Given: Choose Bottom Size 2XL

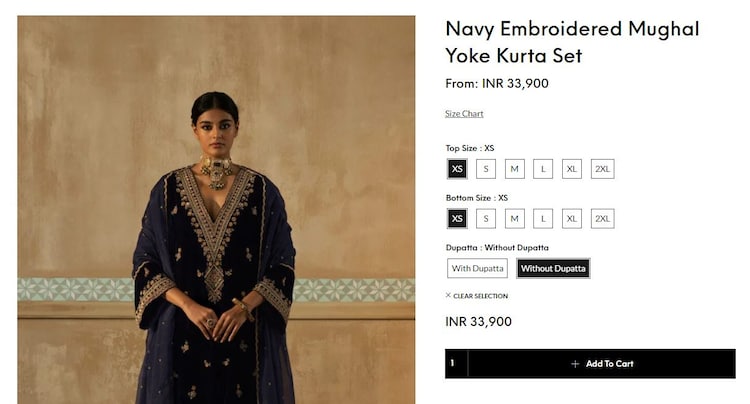Looking at the screenshot, I should point(603,218).
